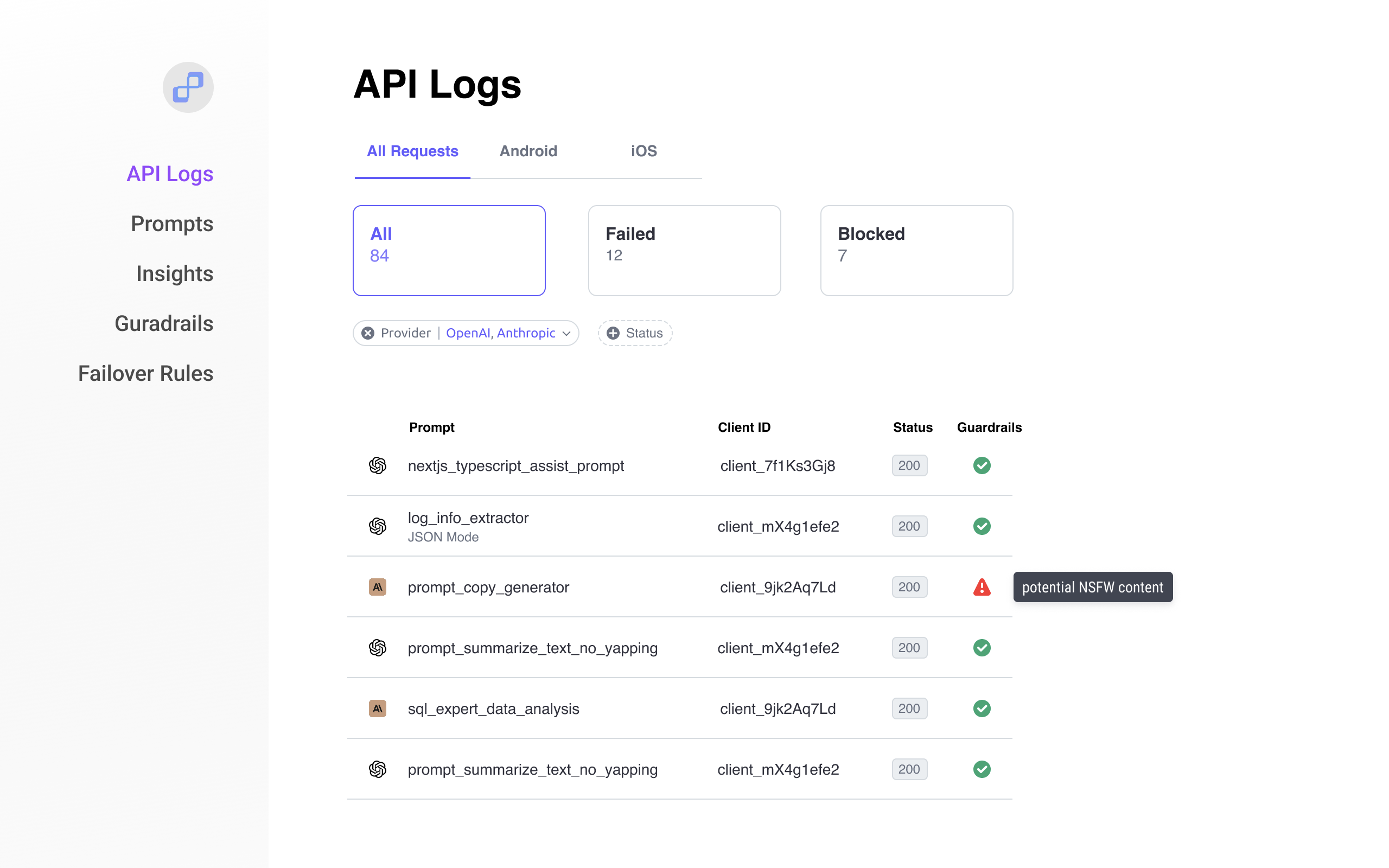This screenshot has width=1389, height=868.
Task: Click the green guardrail check for log_info_extractor
Action: 982,526
